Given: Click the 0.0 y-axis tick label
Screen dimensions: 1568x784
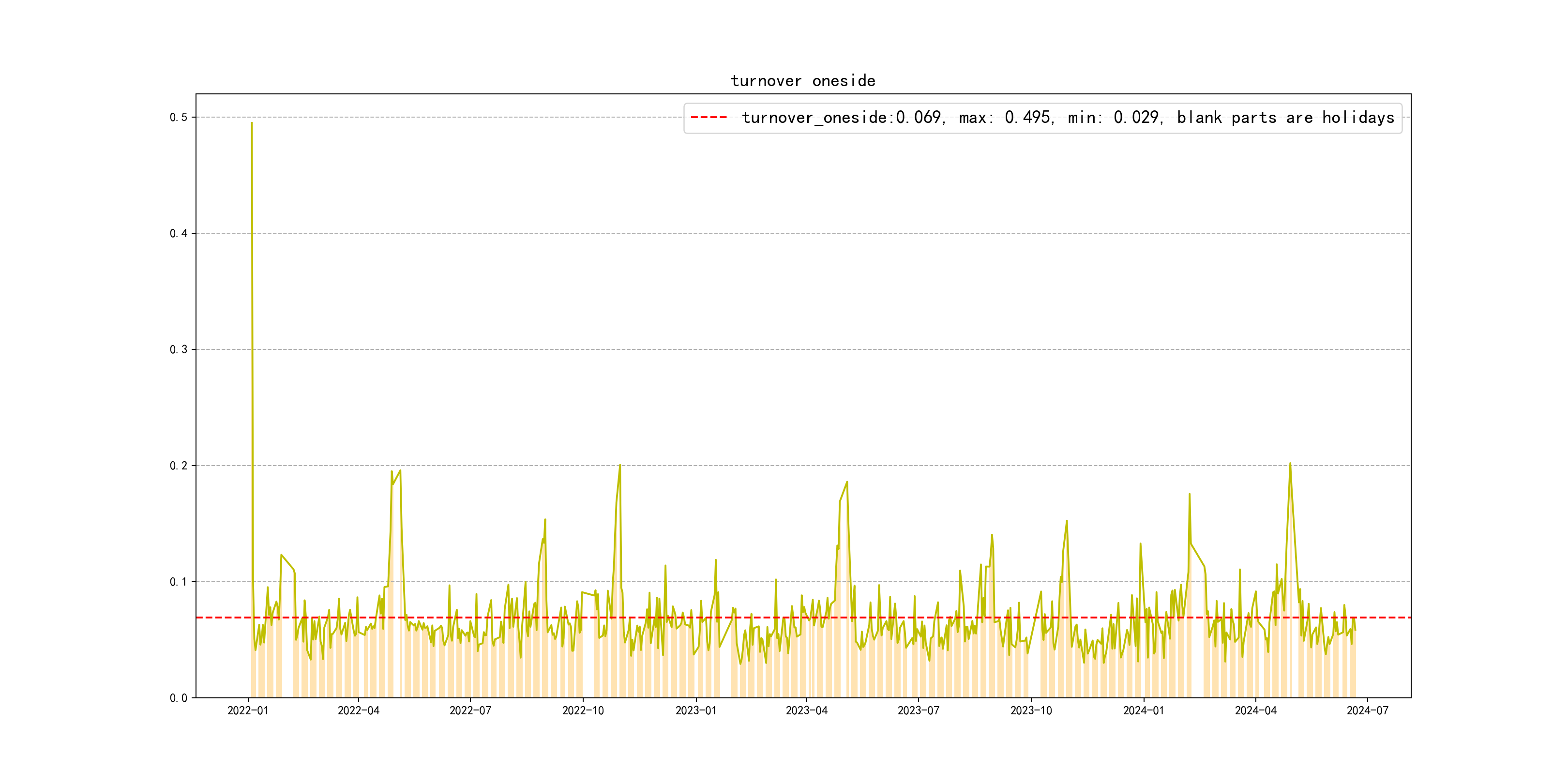Looking at the screenshot, I should click(x=179, y=698).
